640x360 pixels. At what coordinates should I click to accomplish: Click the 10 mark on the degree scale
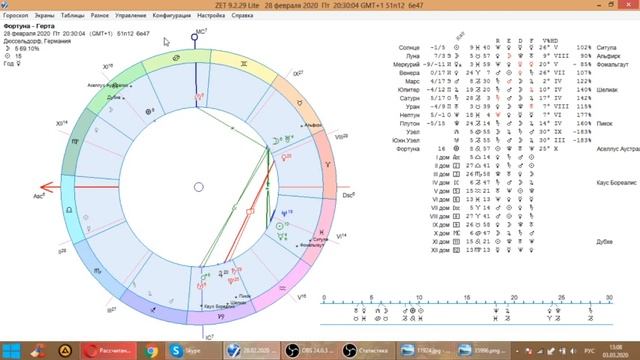click(419, 298)
